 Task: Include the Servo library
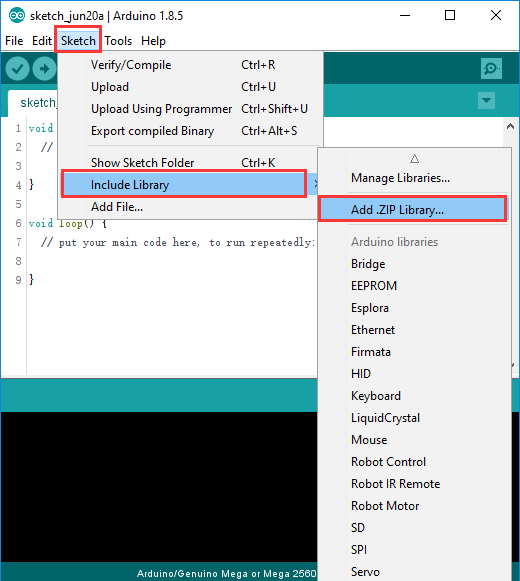coord(414,572)
